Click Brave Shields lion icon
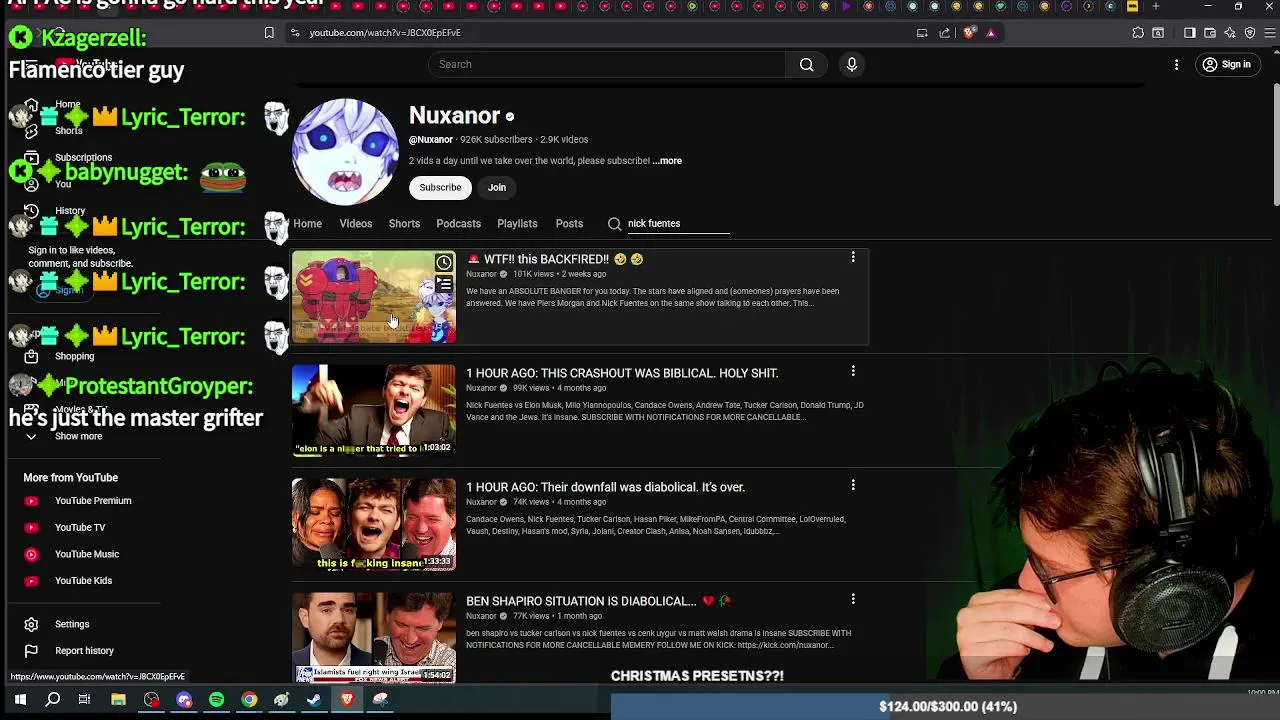The height and width of the screenshot is (720, 1280). click(969, 33)
